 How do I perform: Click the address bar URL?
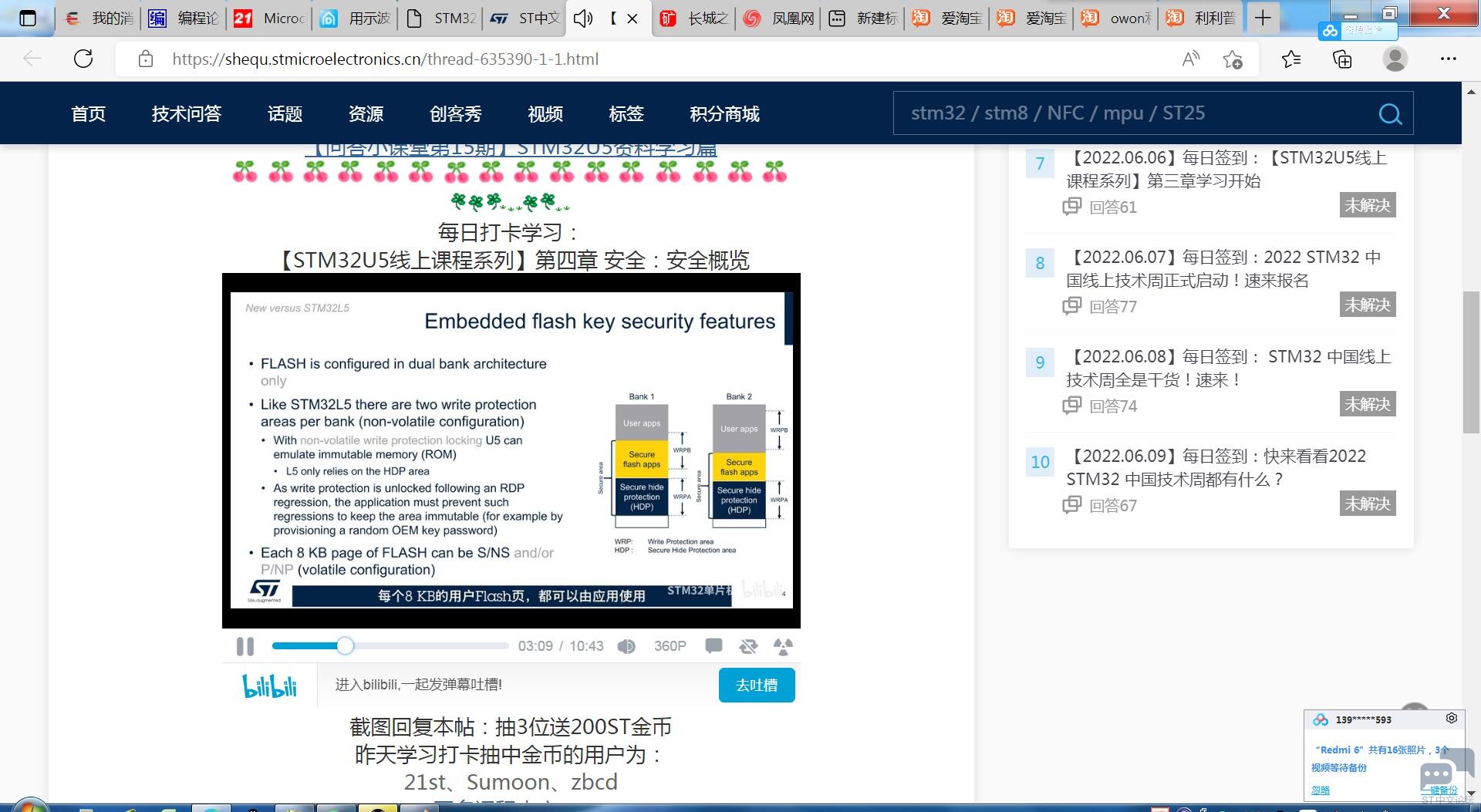pos(385,59)
